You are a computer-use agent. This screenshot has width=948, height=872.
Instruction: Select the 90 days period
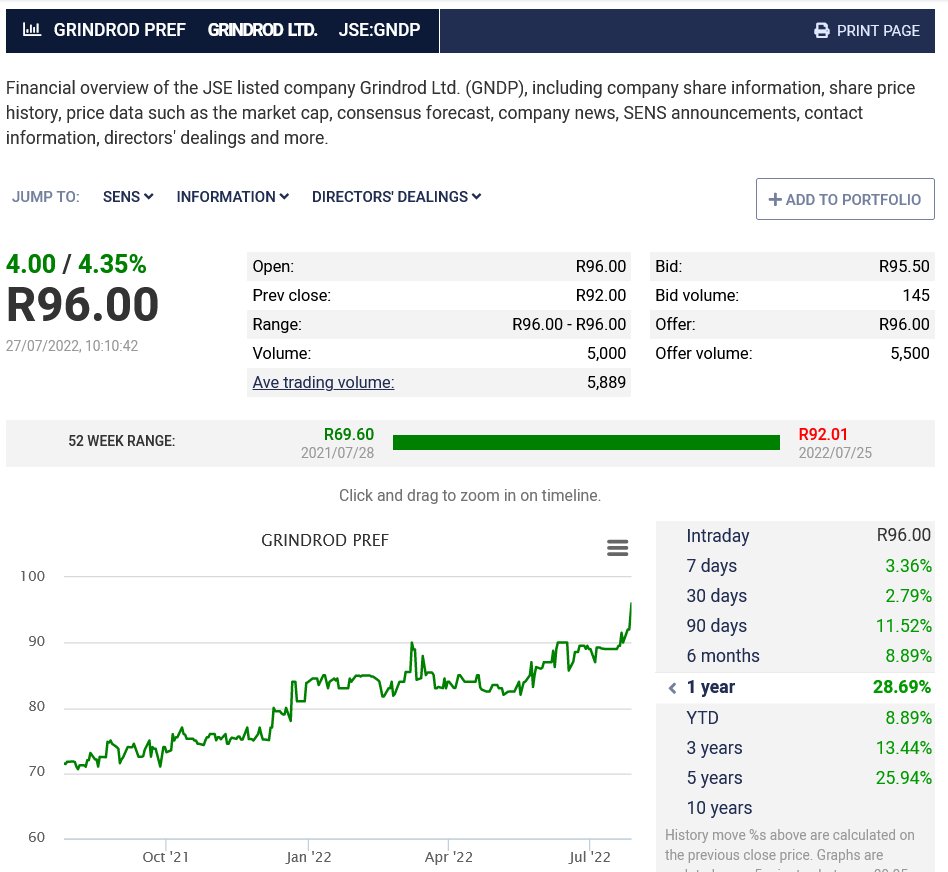795,626
